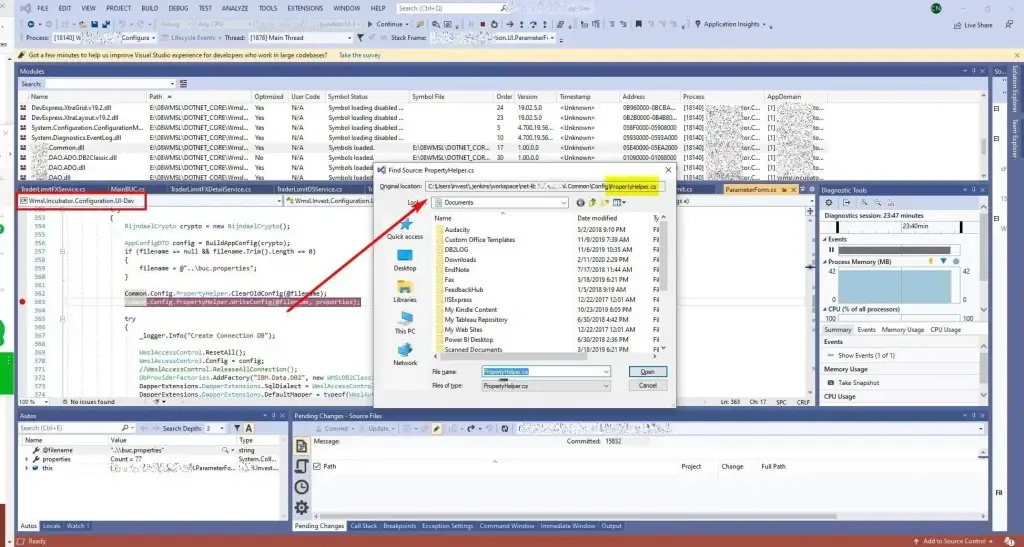Click the thread filter flag icon
The width and height of the screenshot is (1024, 547).
[x=360, y=38]
